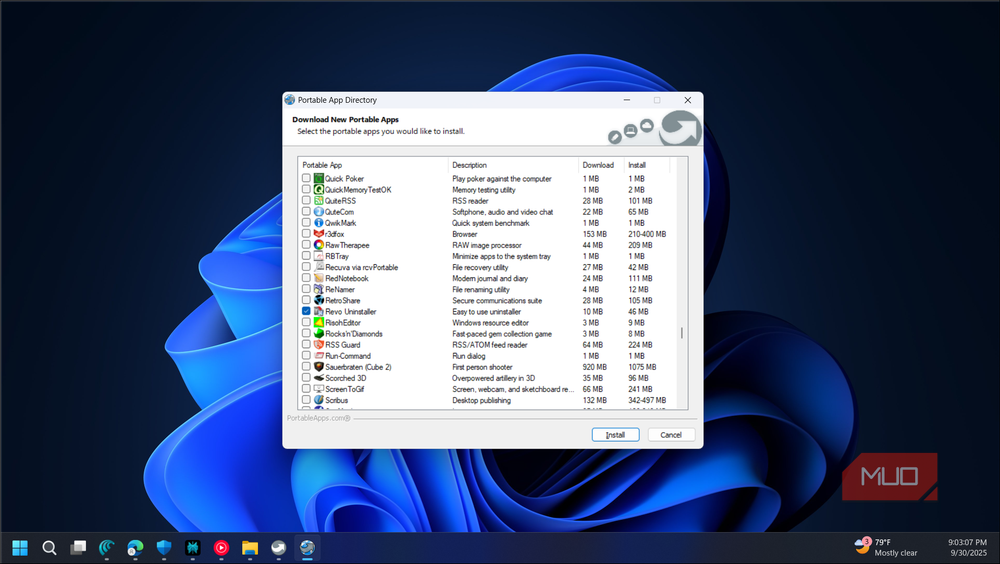The height and width of the screenshot is (564, 1000).
Task: Click the QwikMark app icon
Action: click(318, 223)
